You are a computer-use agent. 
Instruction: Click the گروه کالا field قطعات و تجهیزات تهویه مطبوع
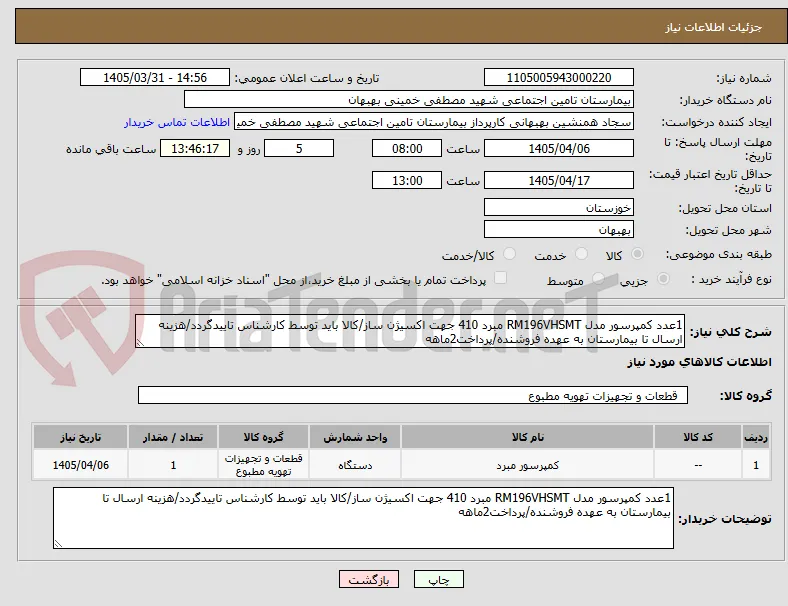pos(413,395)
